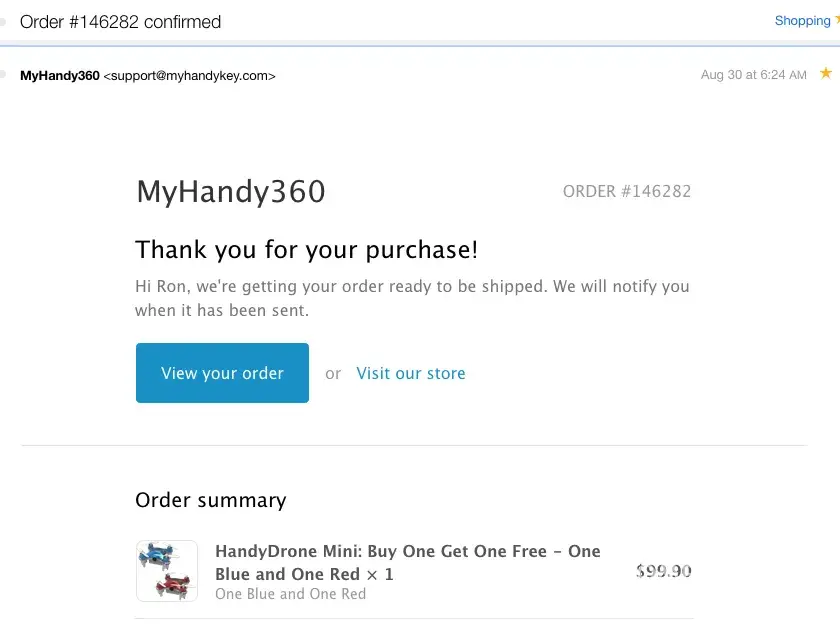Select the support@myhandykey.com sender address

(189, 75)
